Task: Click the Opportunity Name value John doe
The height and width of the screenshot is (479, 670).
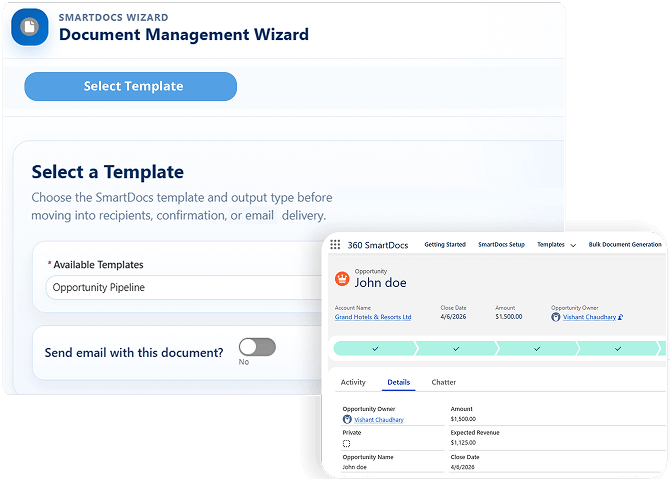Action: (x=355, y=467)
